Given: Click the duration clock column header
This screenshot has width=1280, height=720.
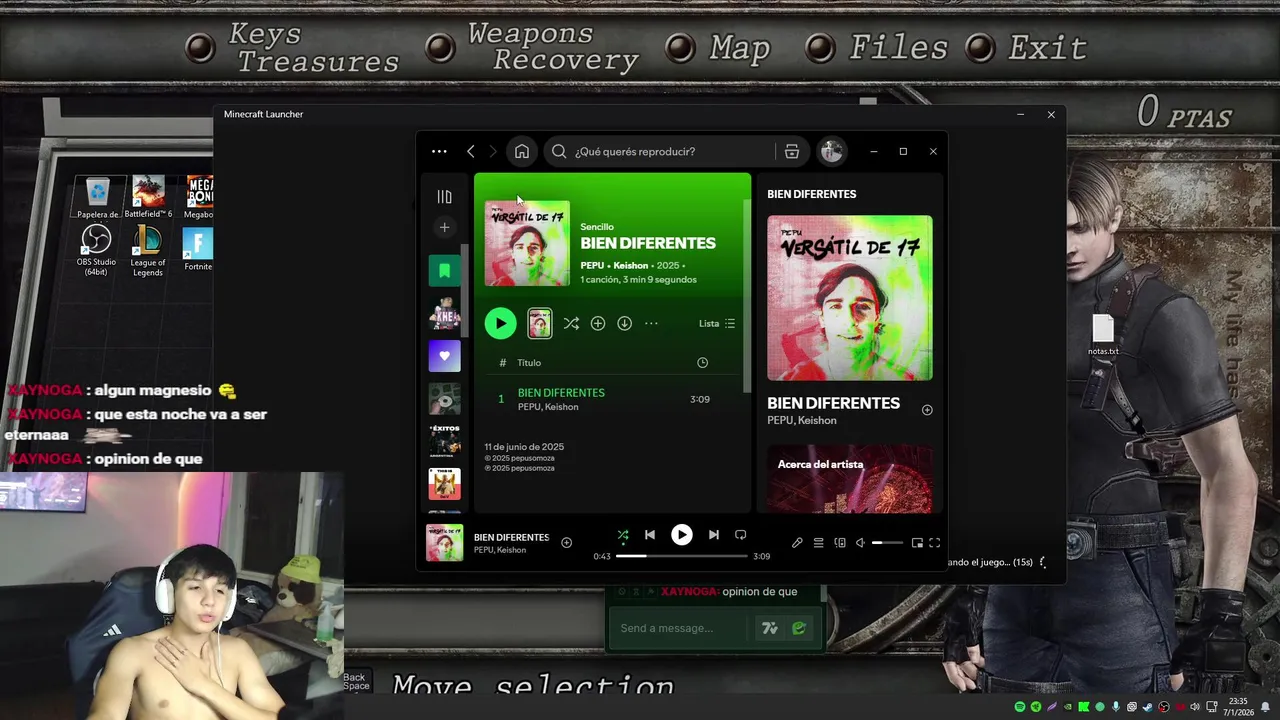Looking at the screenshot, I should click(702, 363).
